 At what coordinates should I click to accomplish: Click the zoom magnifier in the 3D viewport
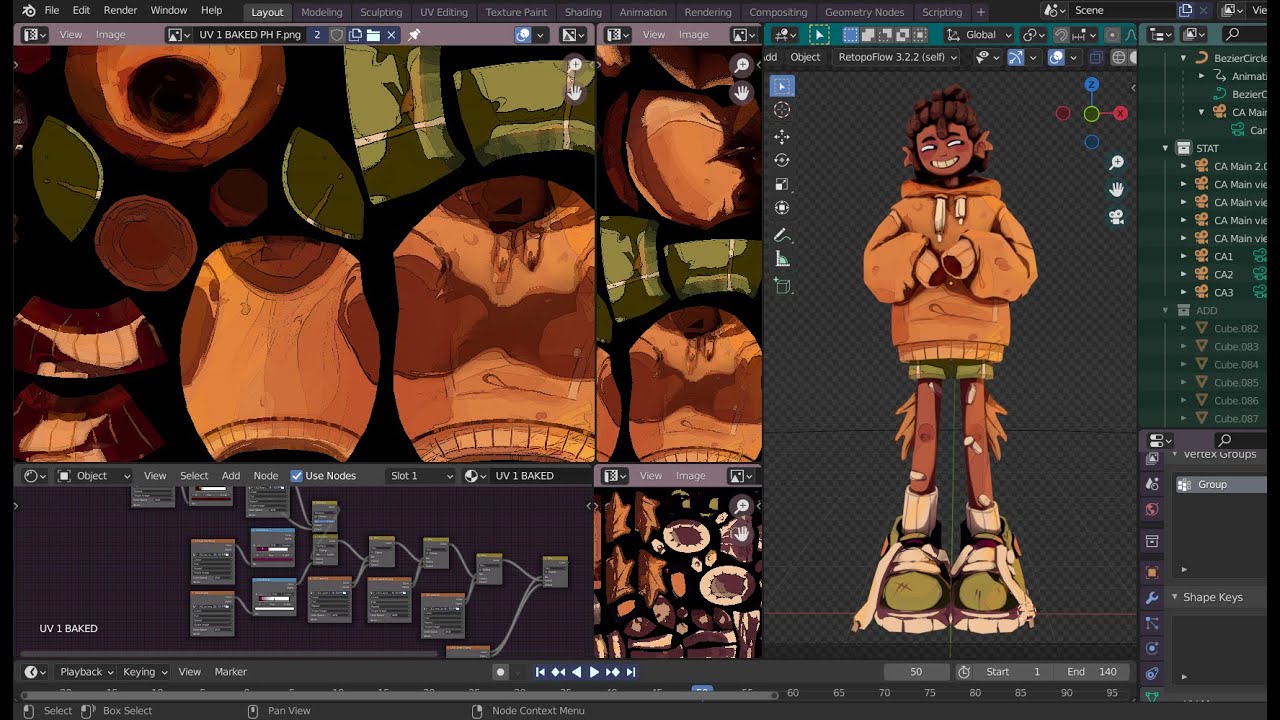1116,163
